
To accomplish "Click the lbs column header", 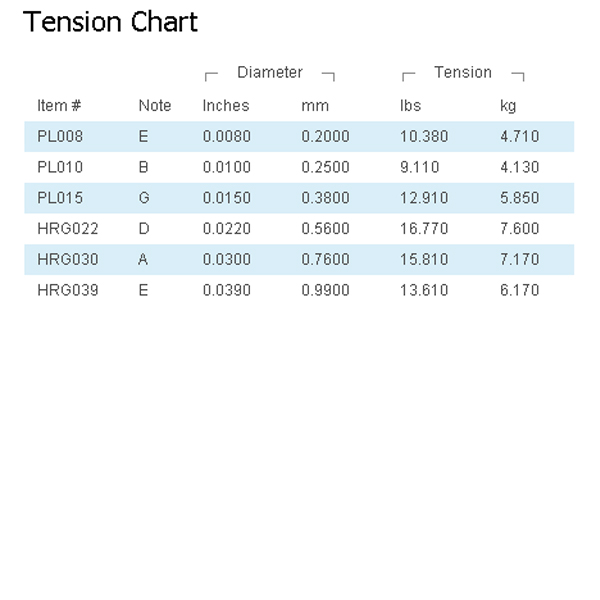I will coord(411,105).
